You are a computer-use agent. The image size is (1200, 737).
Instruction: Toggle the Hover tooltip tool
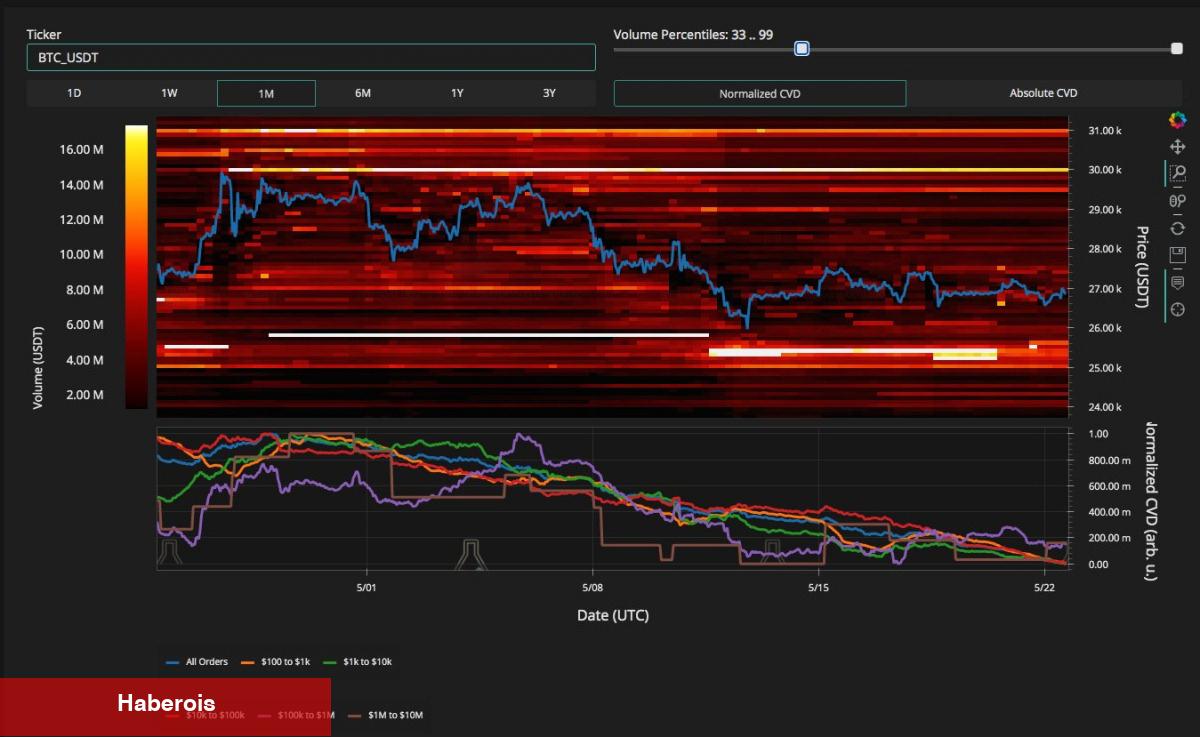pyautogui.click(x=1177, y=282)
